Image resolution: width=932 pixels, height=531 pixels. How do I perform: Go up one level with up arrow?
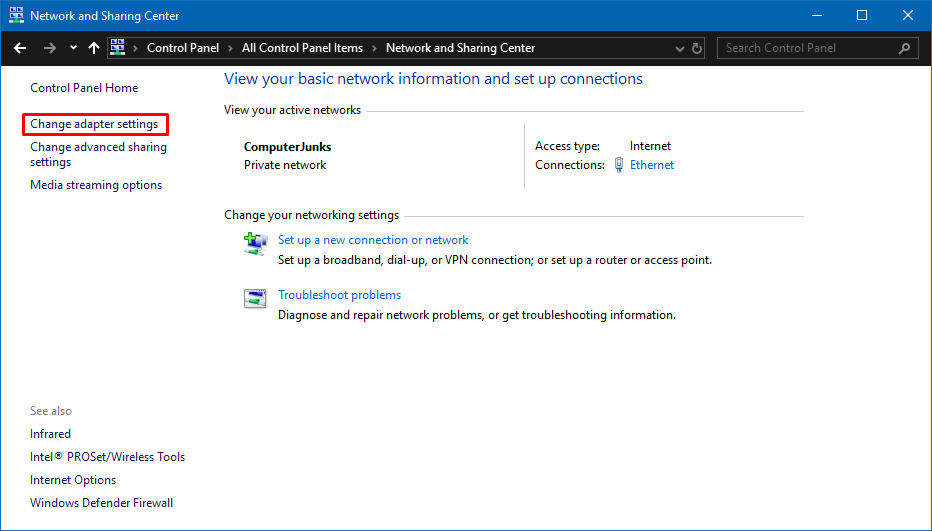94,48
